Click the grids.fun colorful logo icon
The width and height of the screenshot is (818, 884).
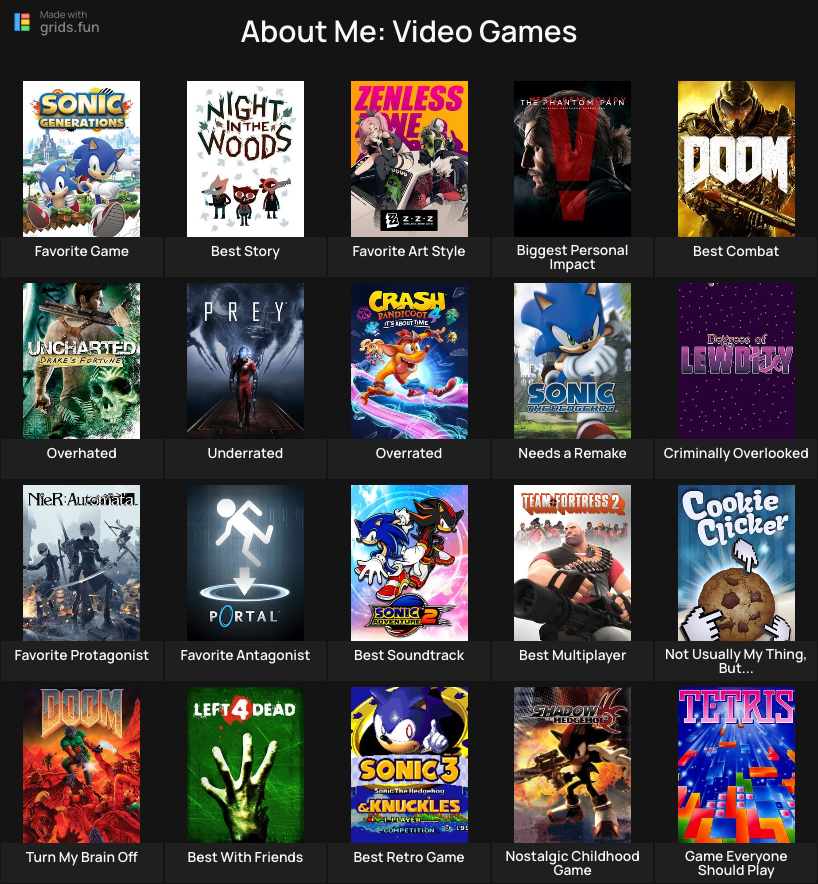click(x=22, y=22)
